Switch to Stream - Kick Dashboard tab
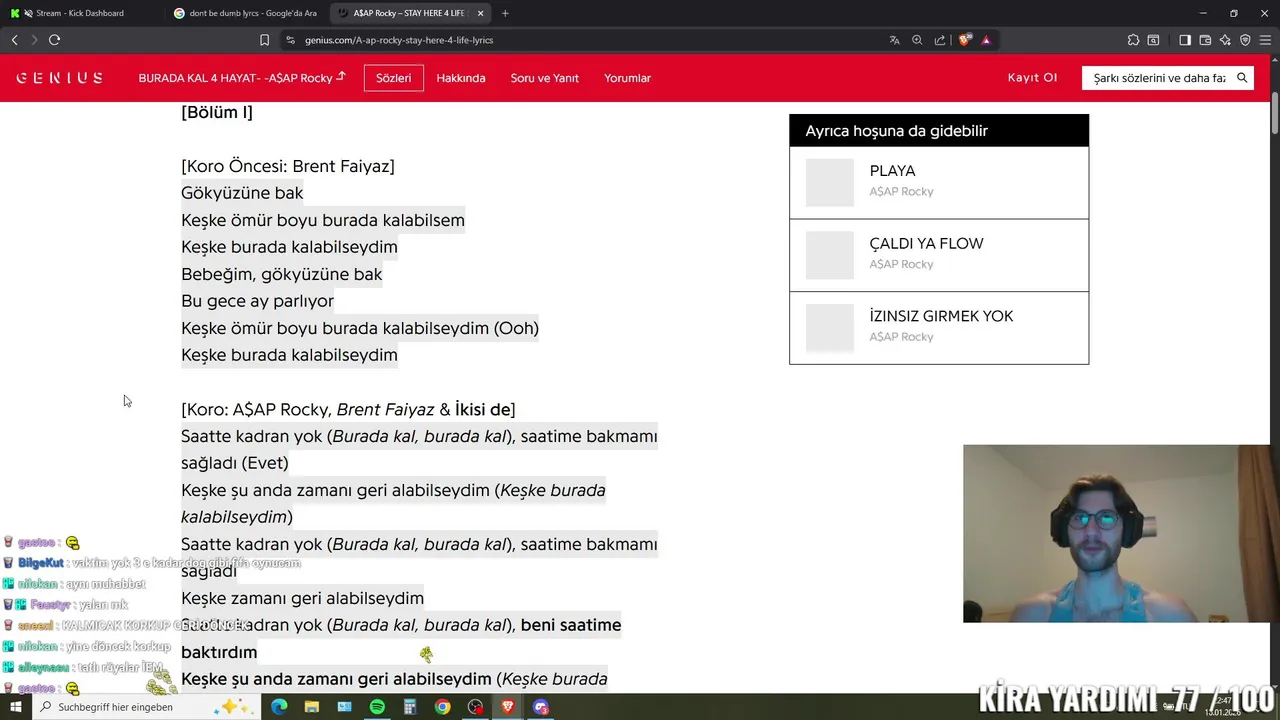Screen dimensions: 1280x720 coord(80,13)
